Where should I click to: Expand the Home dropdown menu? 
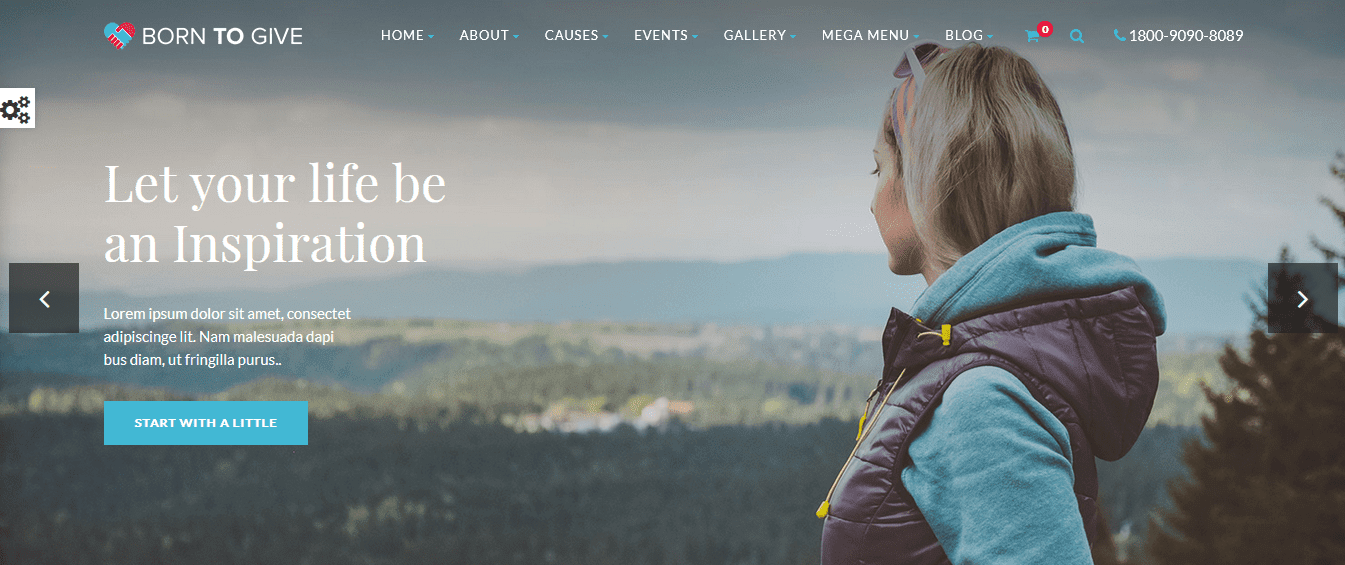407,36
